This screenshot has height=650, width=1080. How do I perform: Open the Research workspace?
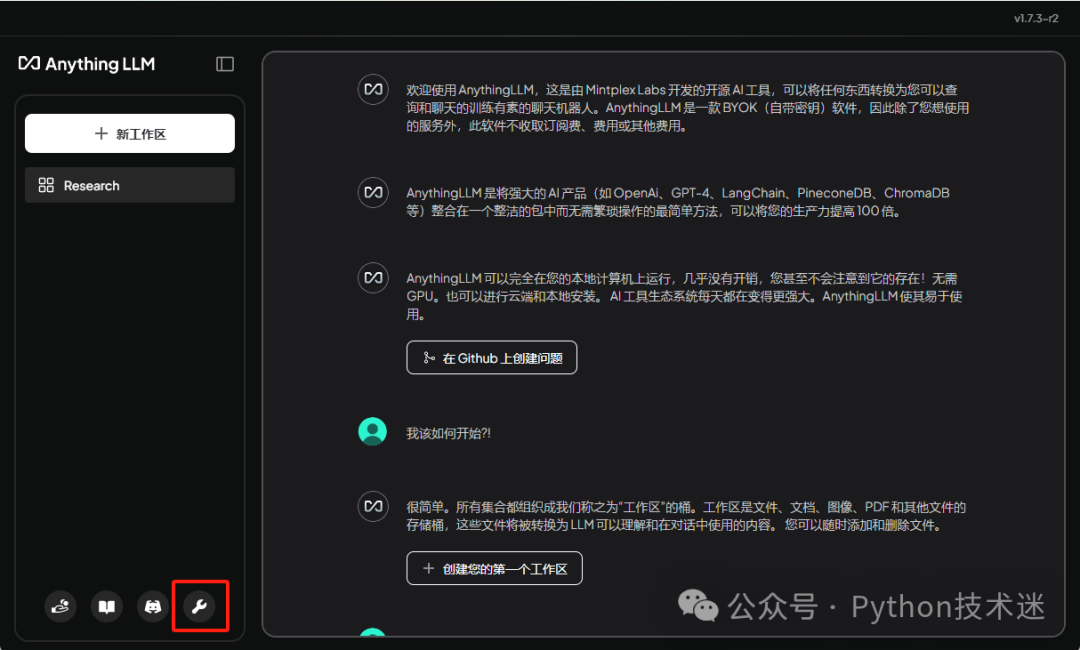point(129,185)
